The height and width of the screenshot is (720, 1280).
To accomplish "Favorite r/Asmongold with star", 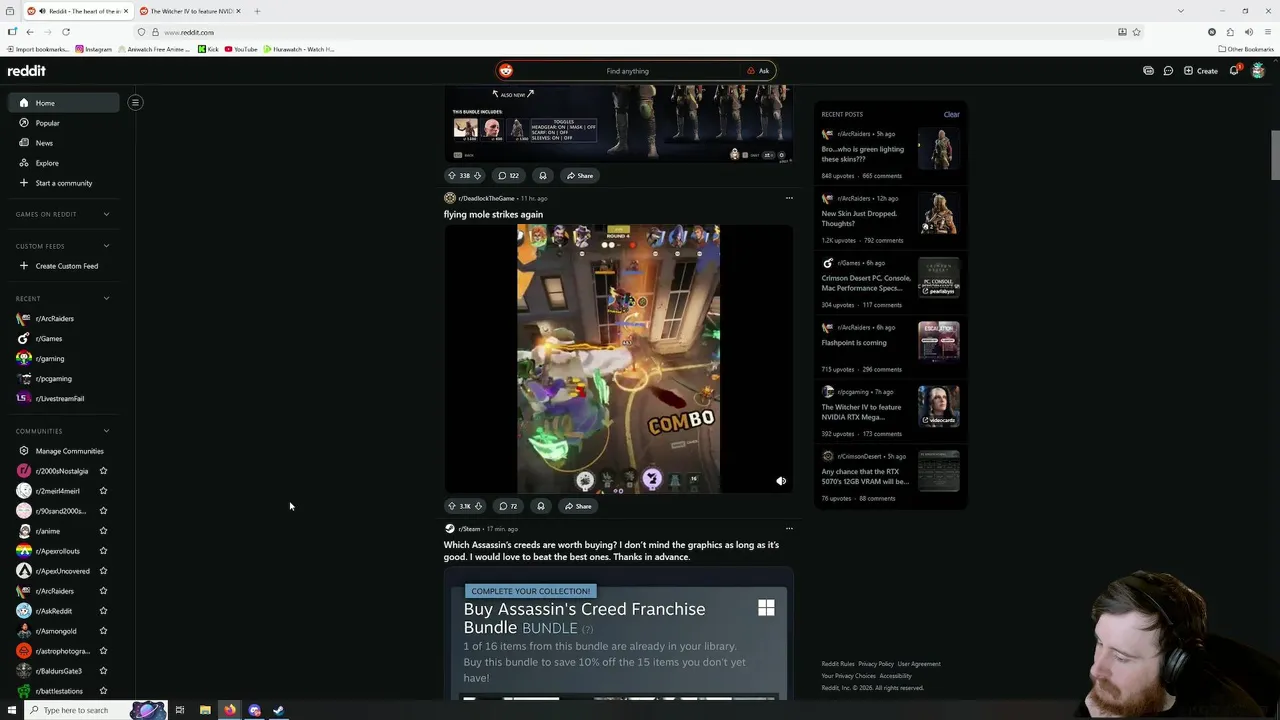I will click(x=103, y=631).
